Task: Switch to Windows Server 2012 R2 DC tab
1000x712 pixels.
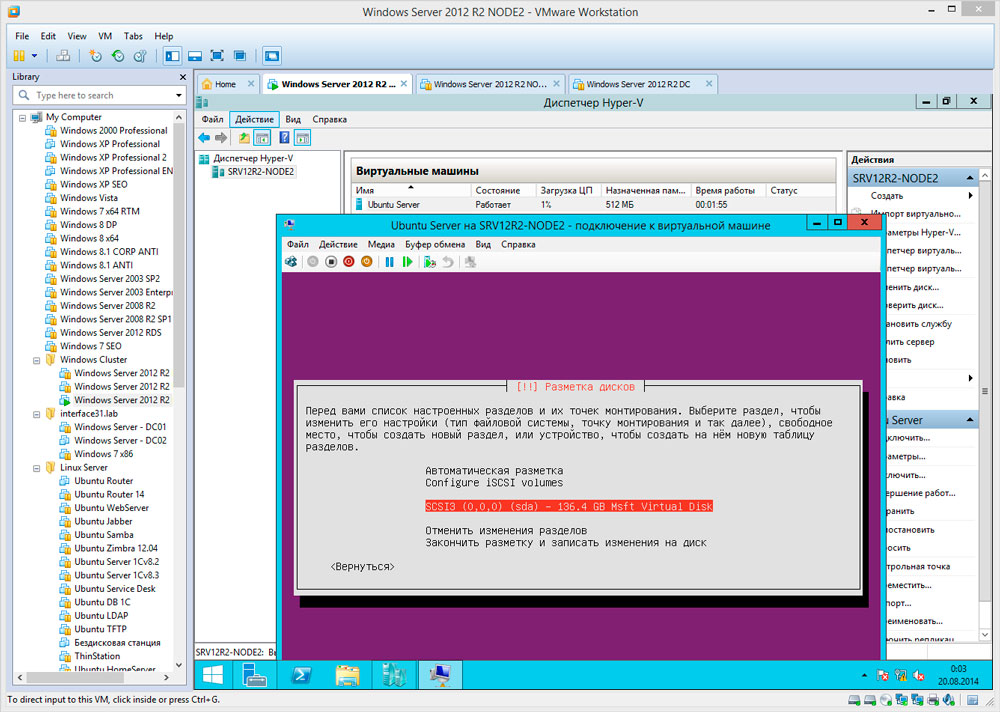Action: tap(638, 84)
